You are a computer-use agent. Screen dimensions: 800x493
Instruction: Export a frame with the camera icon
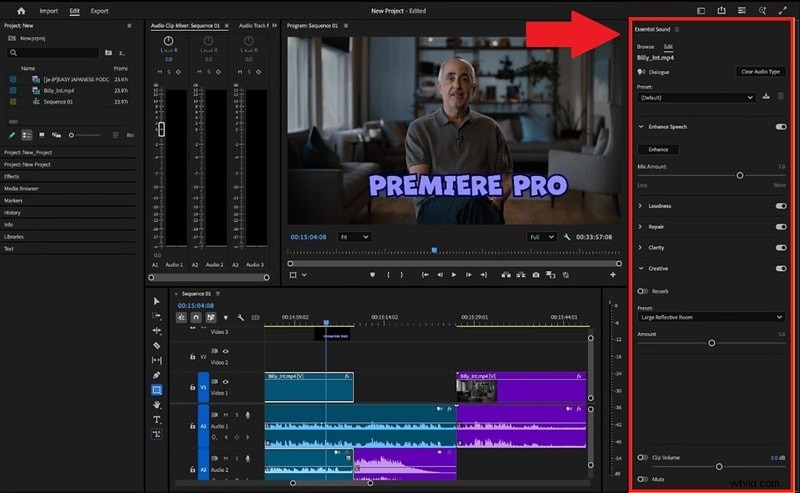point(536,275)
